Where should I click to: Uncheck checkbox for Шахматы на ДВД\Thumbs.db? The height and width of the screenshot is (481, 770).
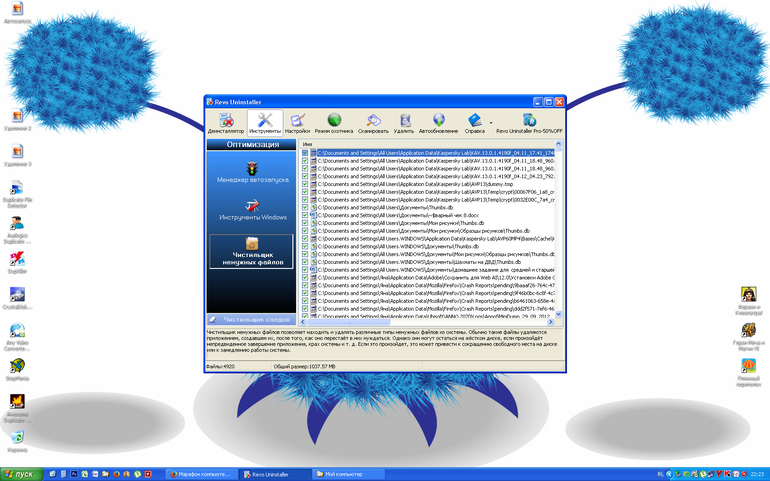click(x=305, y=262)
